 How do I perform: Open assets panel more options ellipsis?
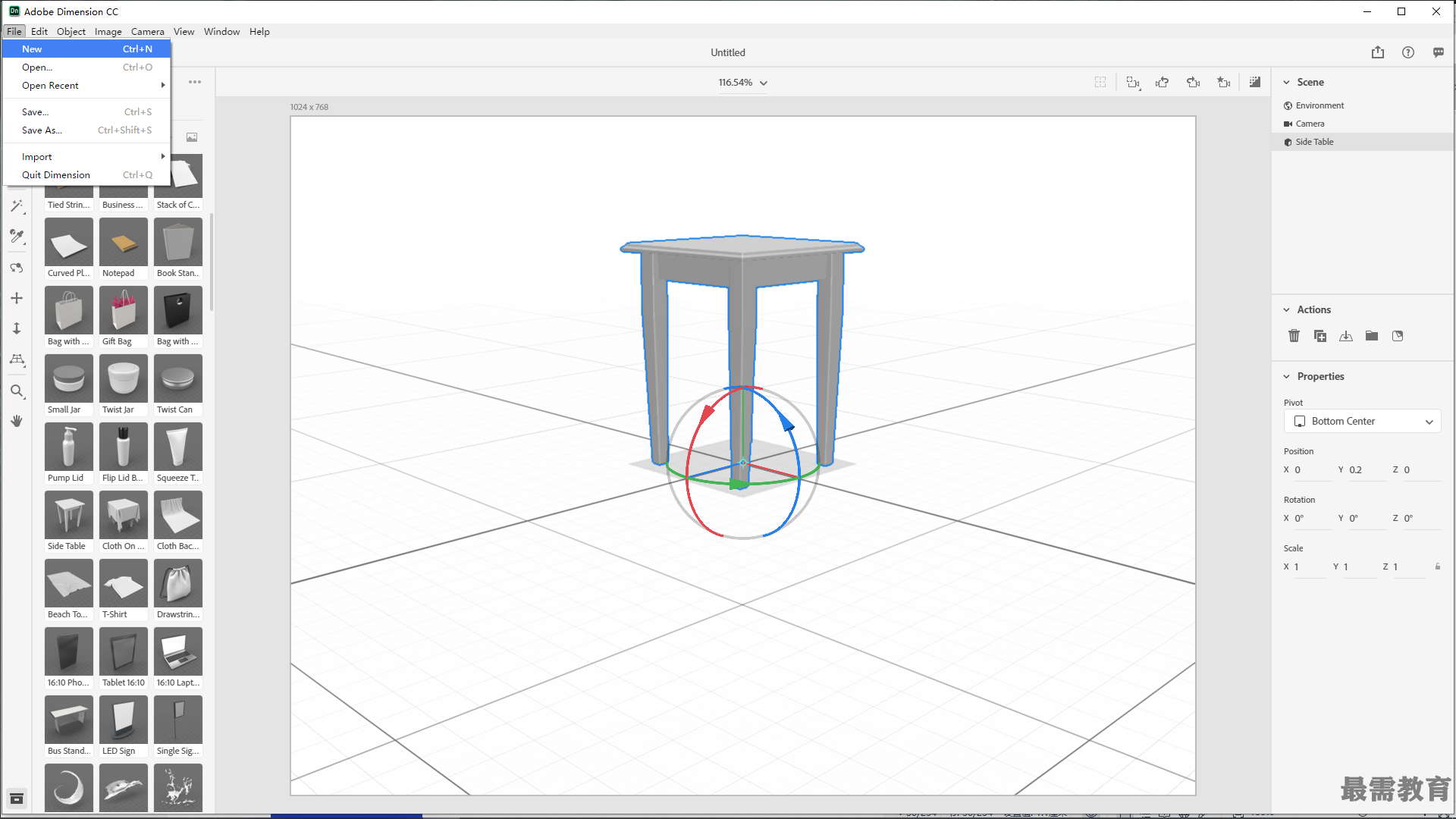pyautogui.click(x=195, y=82)
